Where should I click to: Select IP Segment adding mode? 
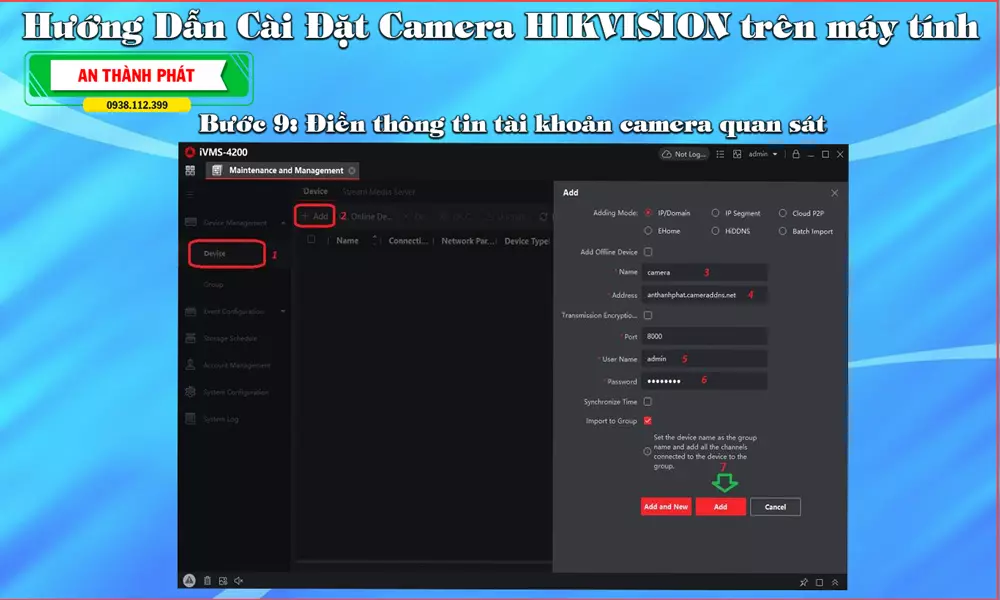(x=715, y=213)
